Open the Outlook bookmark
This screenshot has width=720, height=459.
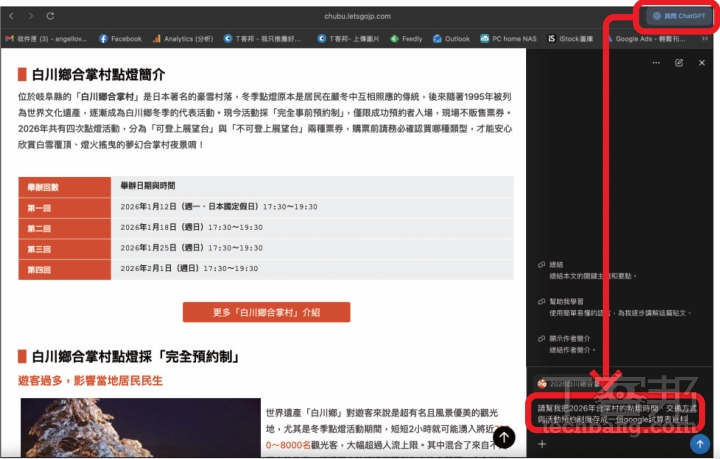pos(451,39)
